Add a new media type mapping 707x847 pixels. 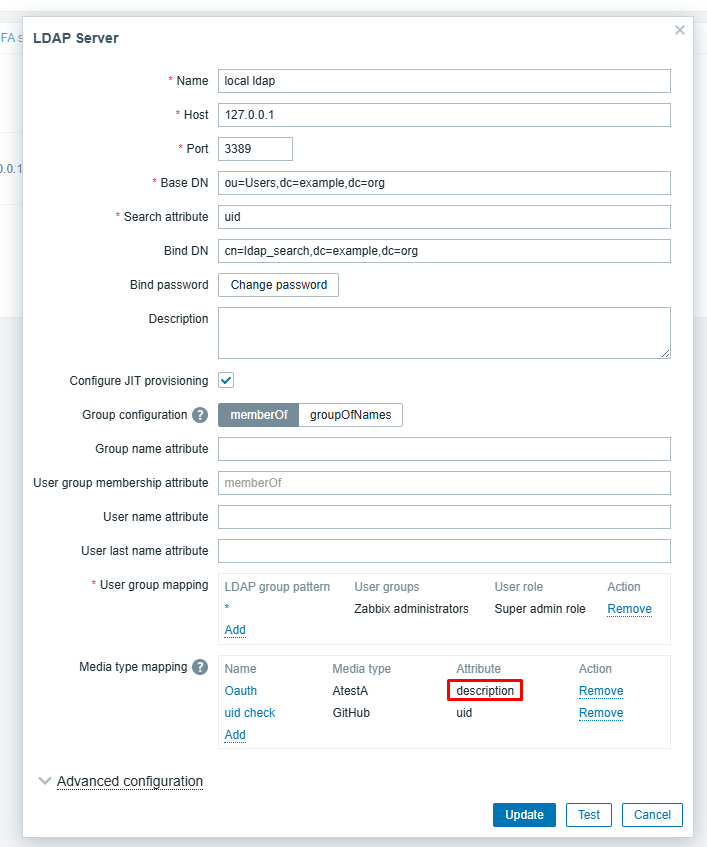tap(235, 735)
